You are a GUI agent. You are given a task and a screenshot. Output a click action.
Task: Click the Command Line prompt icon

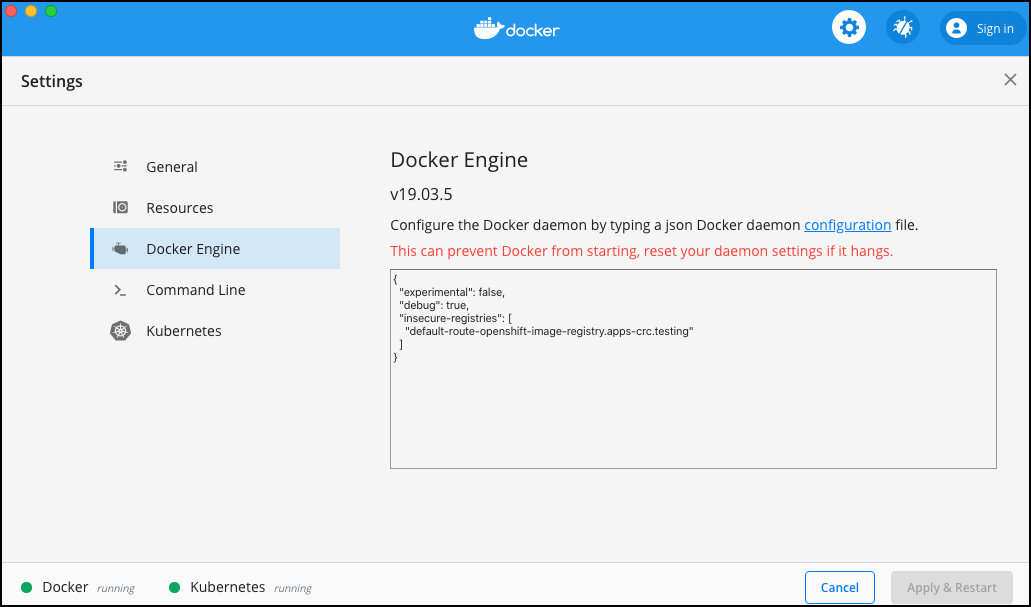[120, 290]
